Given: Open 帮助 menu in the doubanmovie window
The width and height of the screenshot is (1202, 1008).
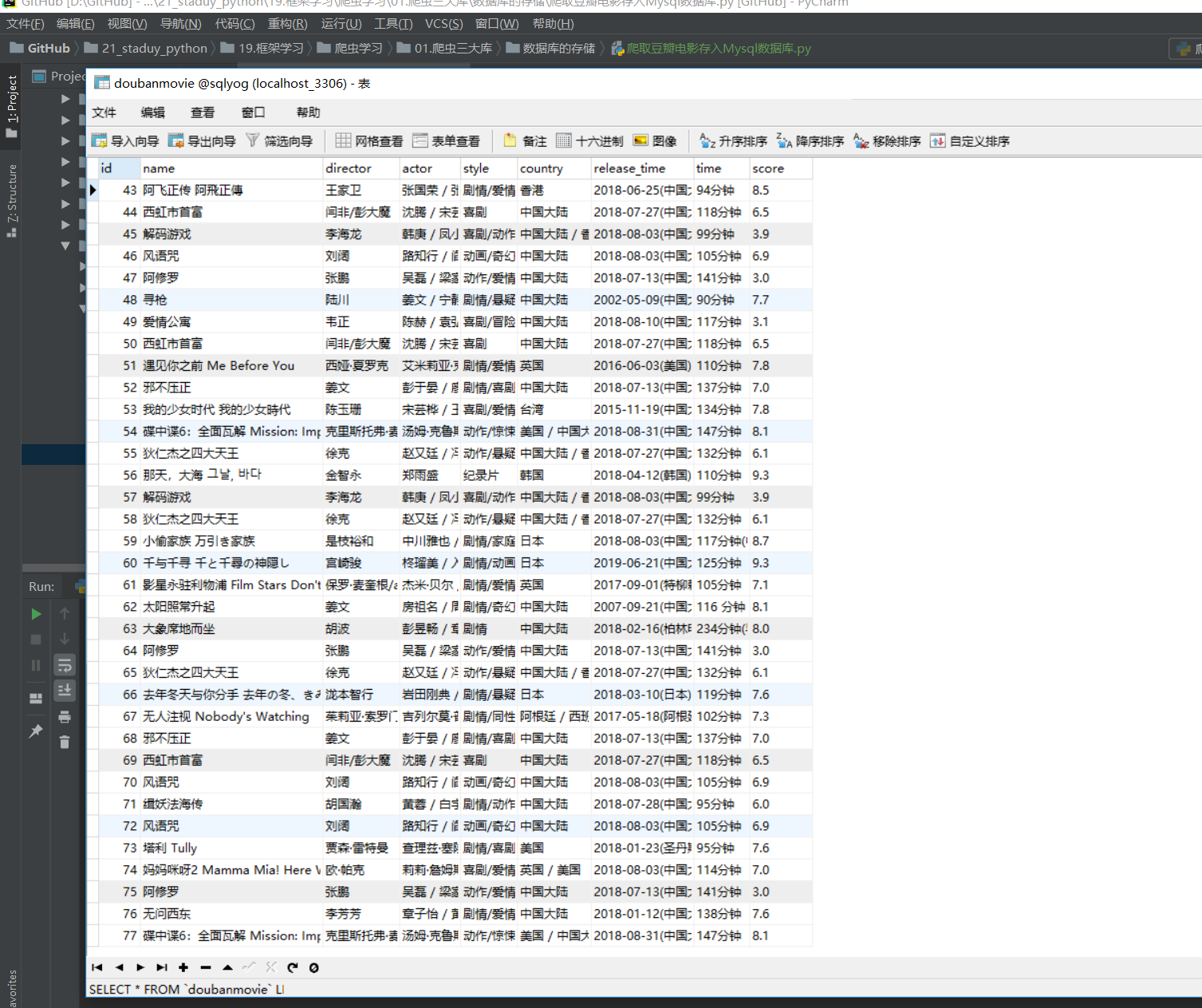Looking at the screenshot, I should pyautogui.click(x=309, y=112).
